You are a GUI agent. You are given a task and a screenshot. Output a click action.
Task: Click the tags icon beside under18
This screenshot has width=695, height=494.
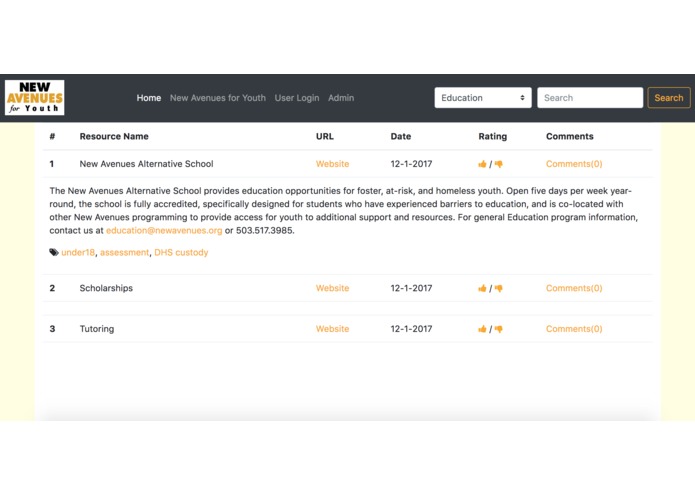pos(54,253)
